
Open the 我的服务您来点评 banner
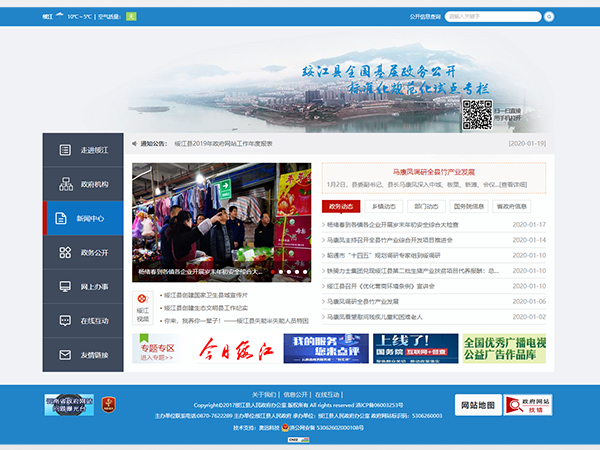tap(326, 348)
